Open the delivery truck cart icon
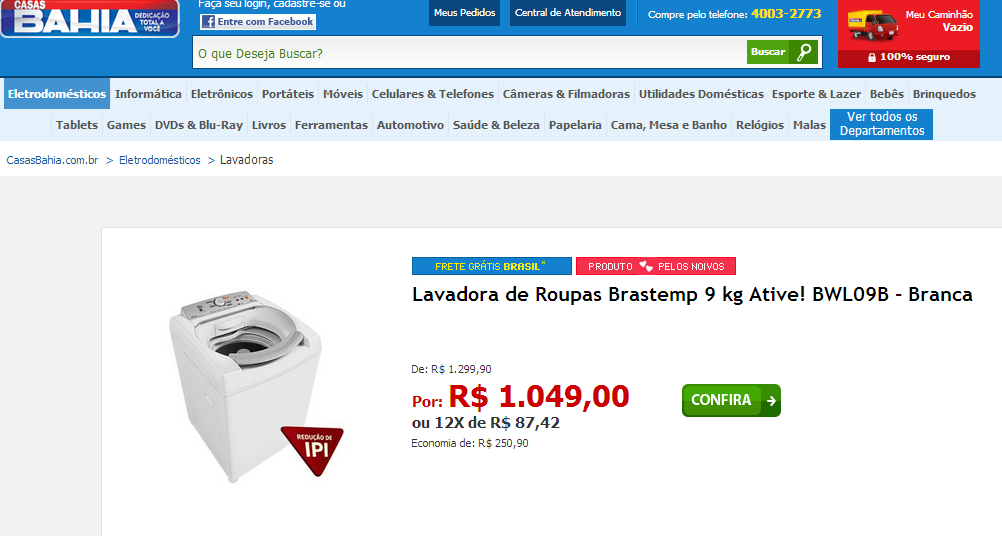The height and width of the screenshot is (536, 1002). click(x=873, y=25)
